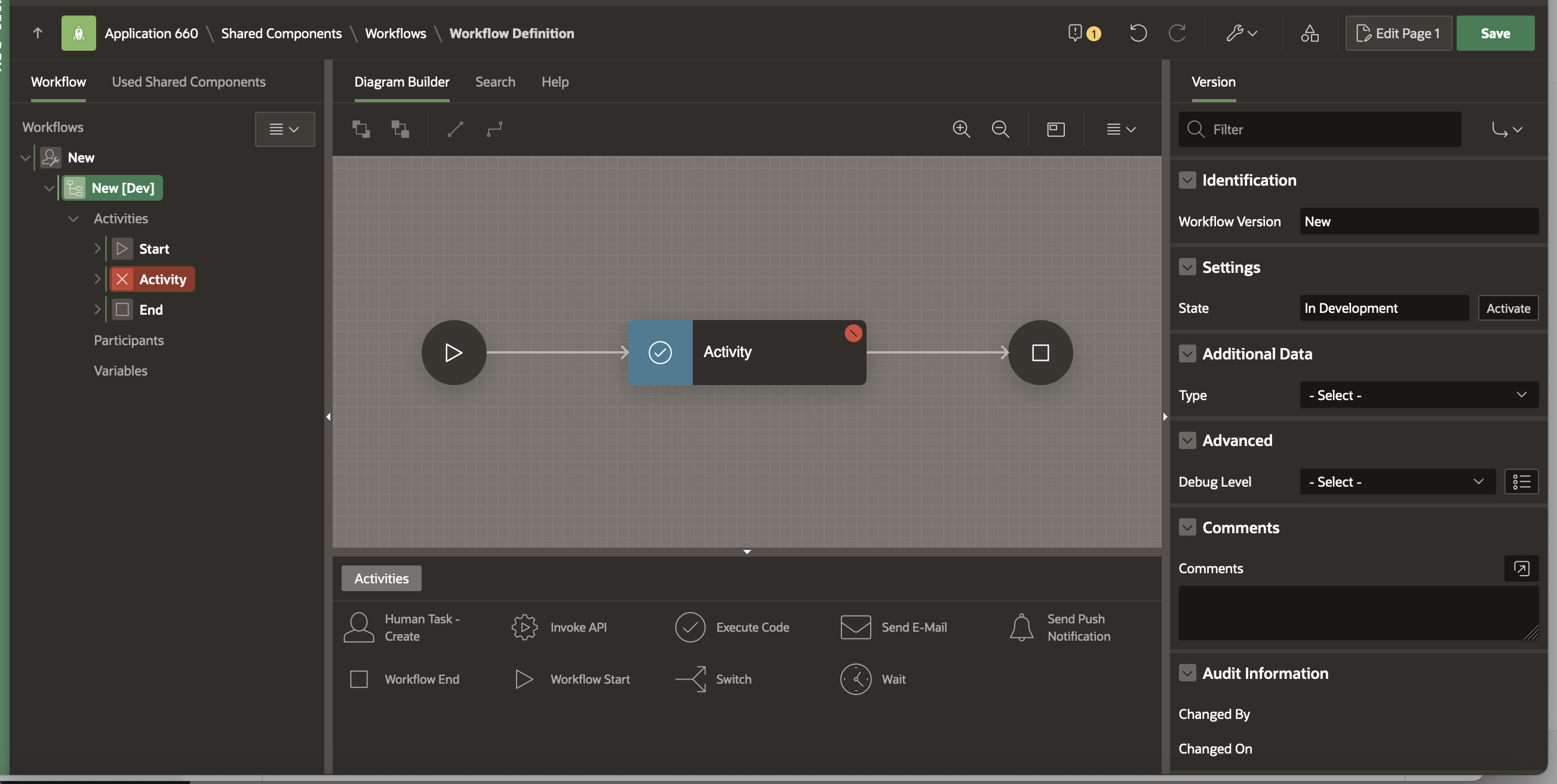This screenshot has height=784, width=1557.
Task: Click the Send Push Notification bell
Action: (1021, 628)
